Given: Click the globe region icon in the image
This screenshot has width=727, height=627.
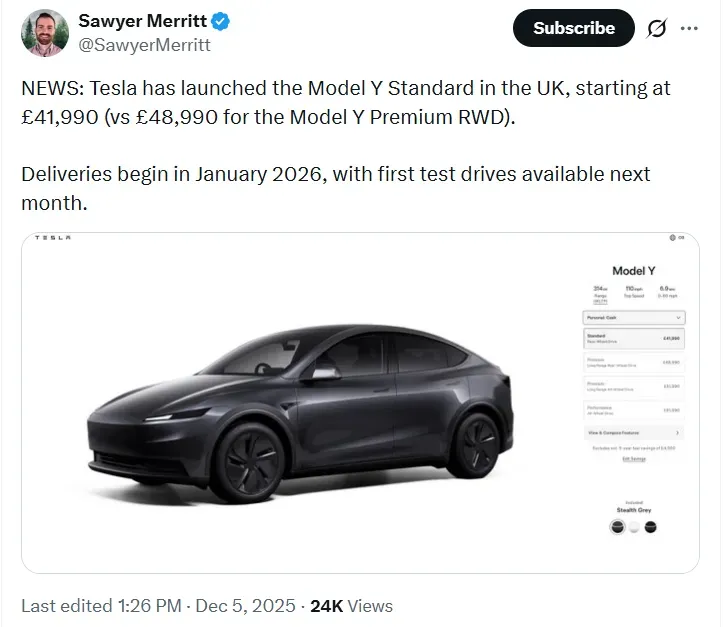Looking at the screenshot, I should point(673,237).
